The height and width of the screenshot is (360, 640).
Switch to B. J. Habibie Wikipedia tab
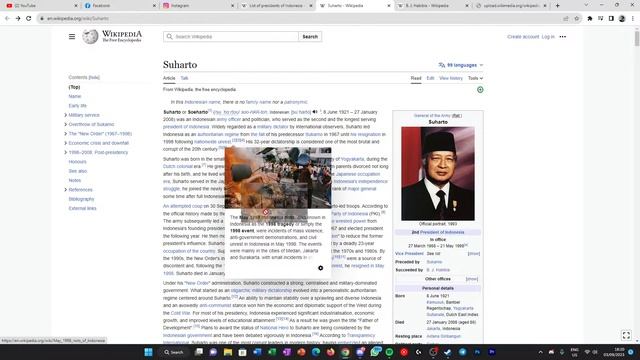pyautogui.click(x=432, y=6)
